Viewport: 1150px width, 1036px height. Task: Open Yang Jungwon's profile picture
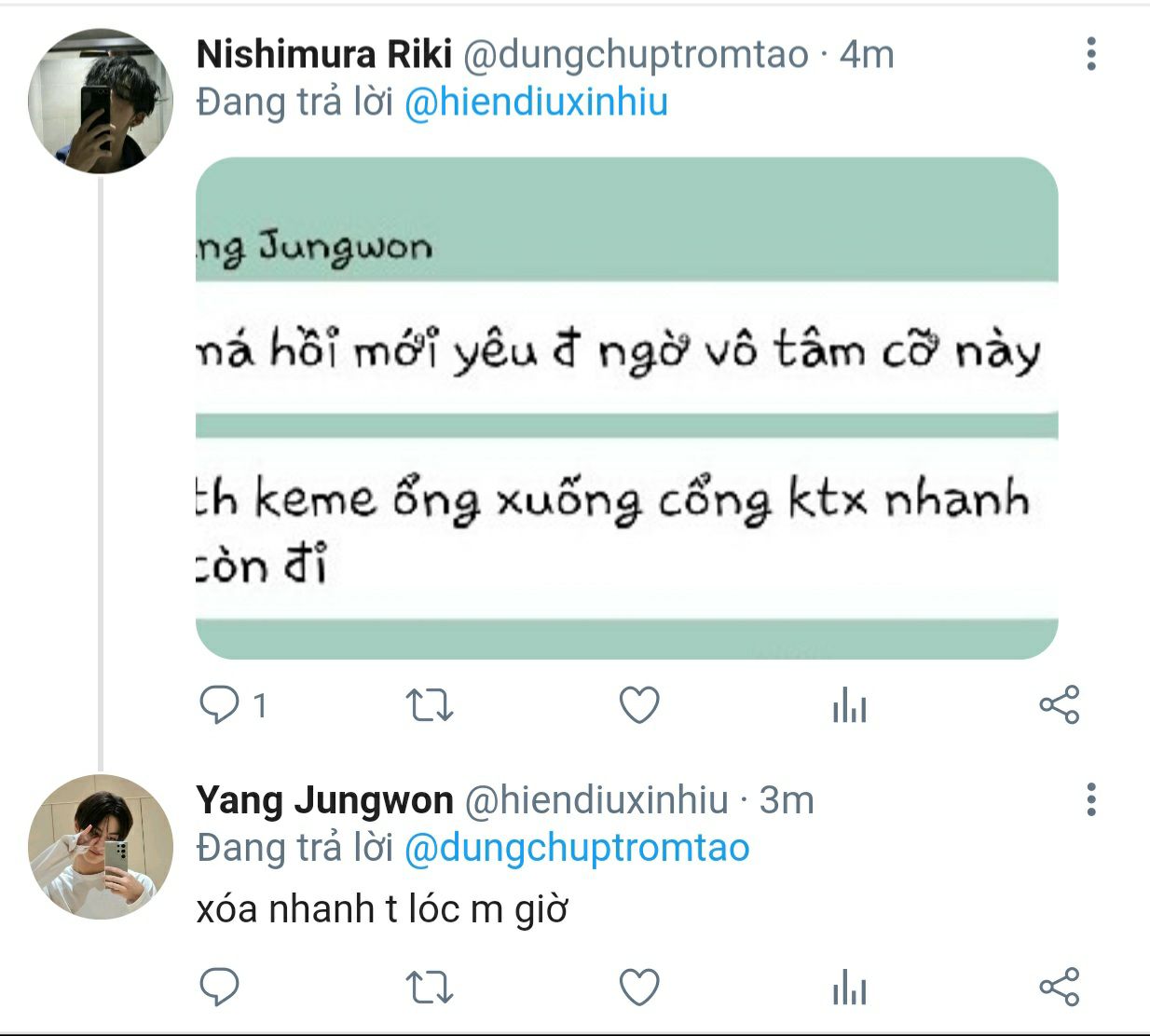click(x=100, y=847)
